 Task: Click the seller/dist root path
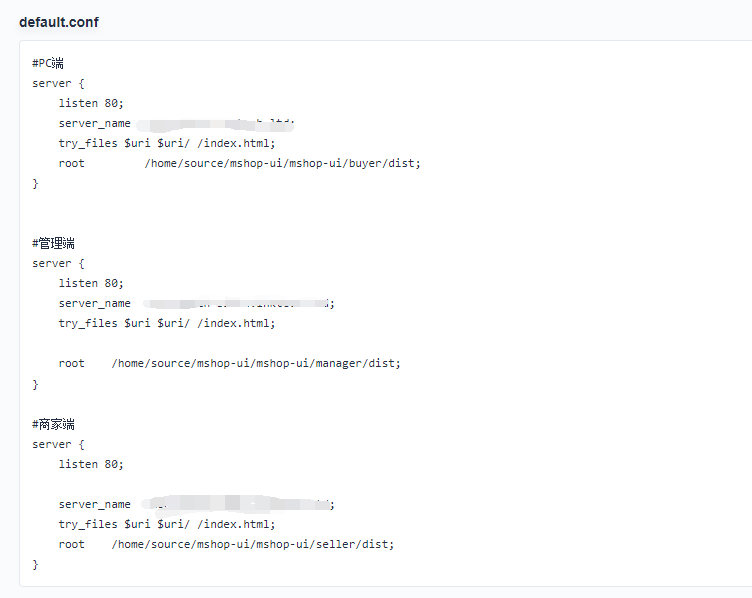pyautogui.click(x=252, y=544)
